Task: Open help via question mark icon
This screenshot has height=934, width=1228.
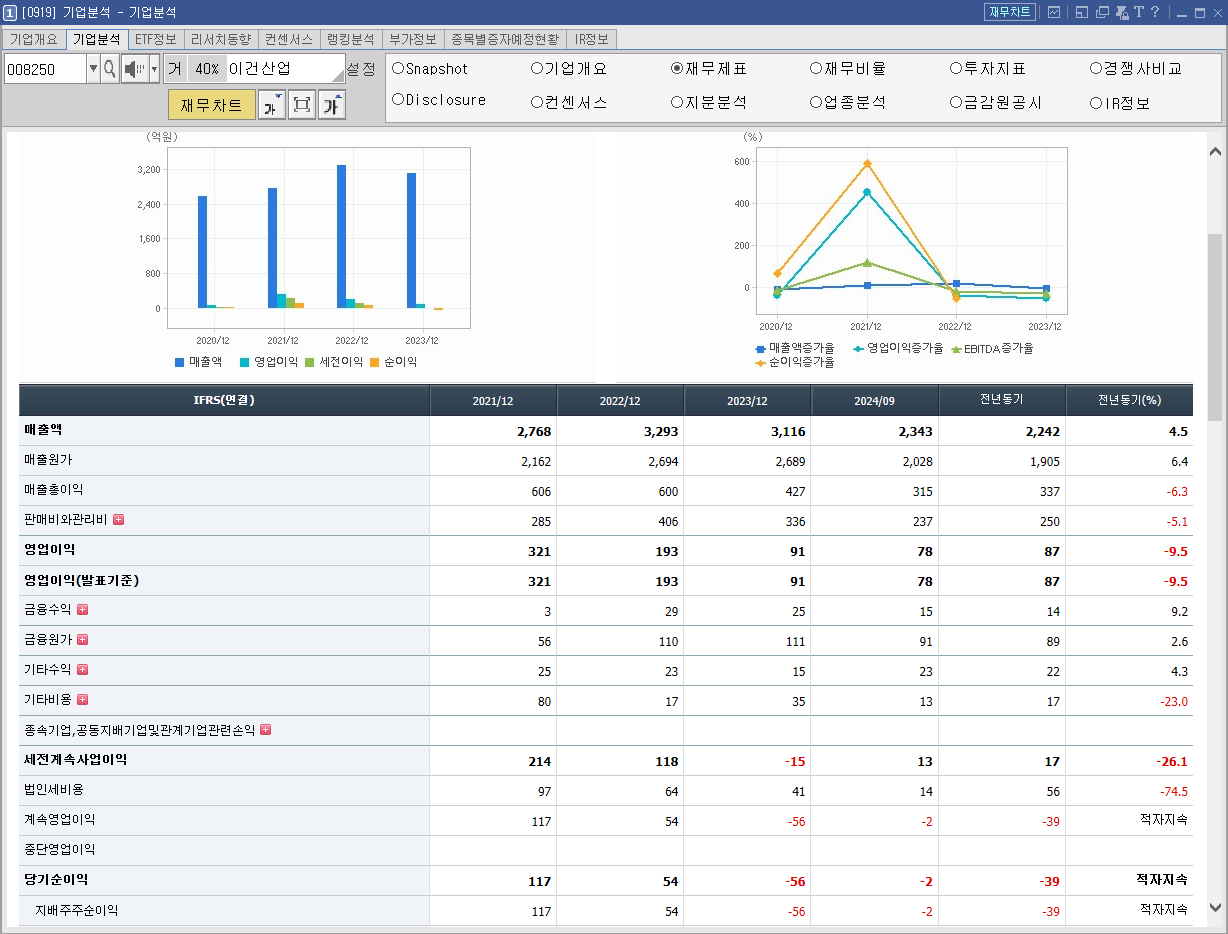Action: coord(1155,12)
